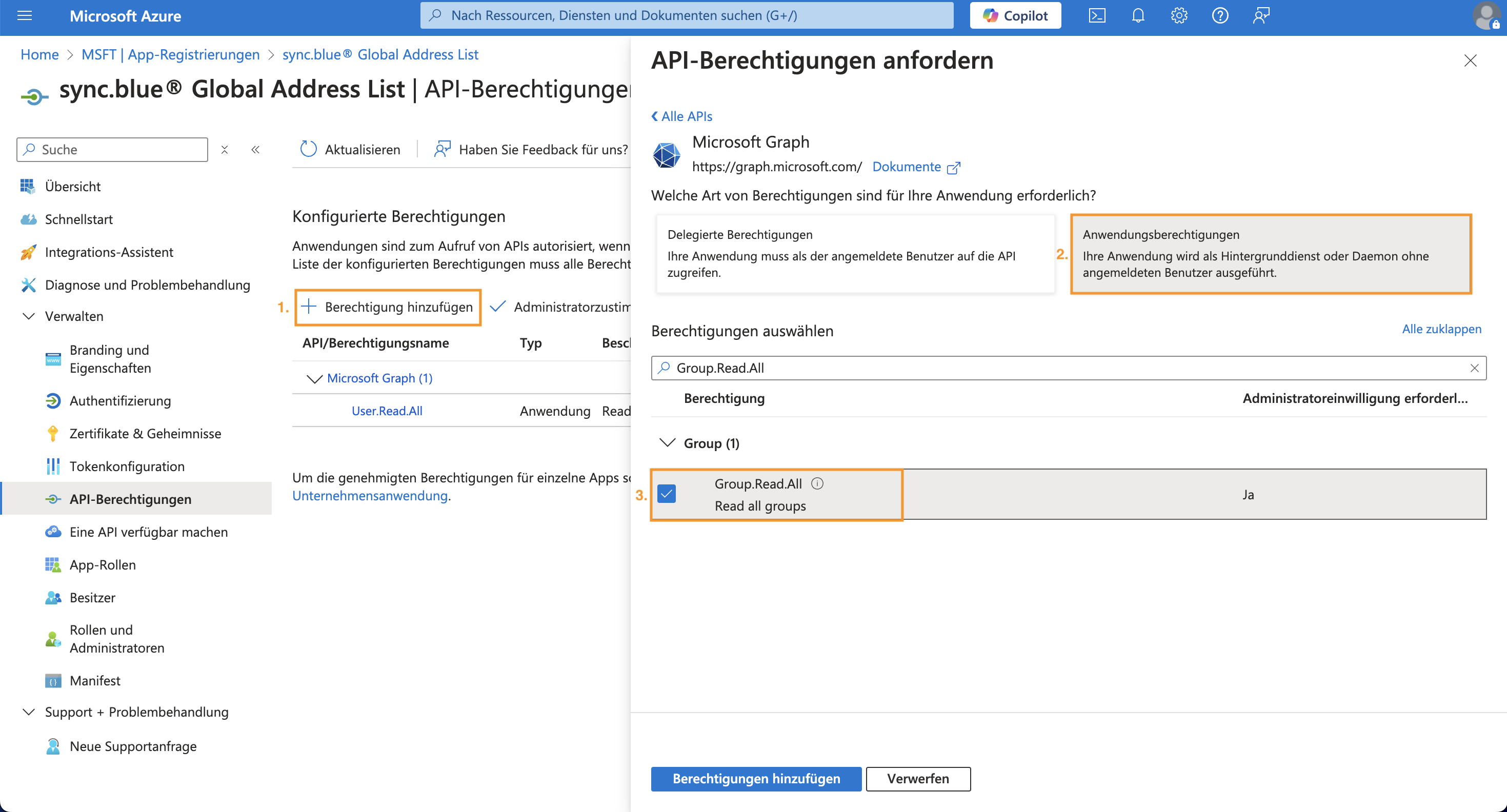
Task: Click the Microsoft Graph logo icon
Action: click(667, 155)
